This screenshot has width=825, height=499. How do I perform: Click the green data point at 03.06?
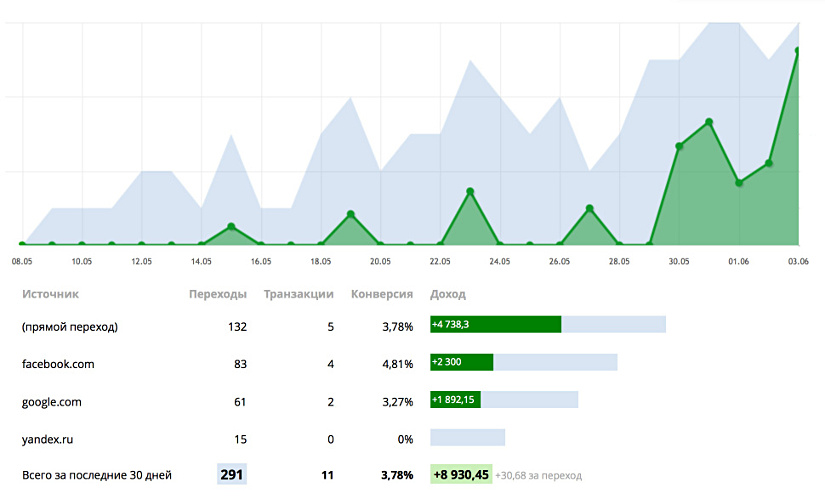point(797,50)
